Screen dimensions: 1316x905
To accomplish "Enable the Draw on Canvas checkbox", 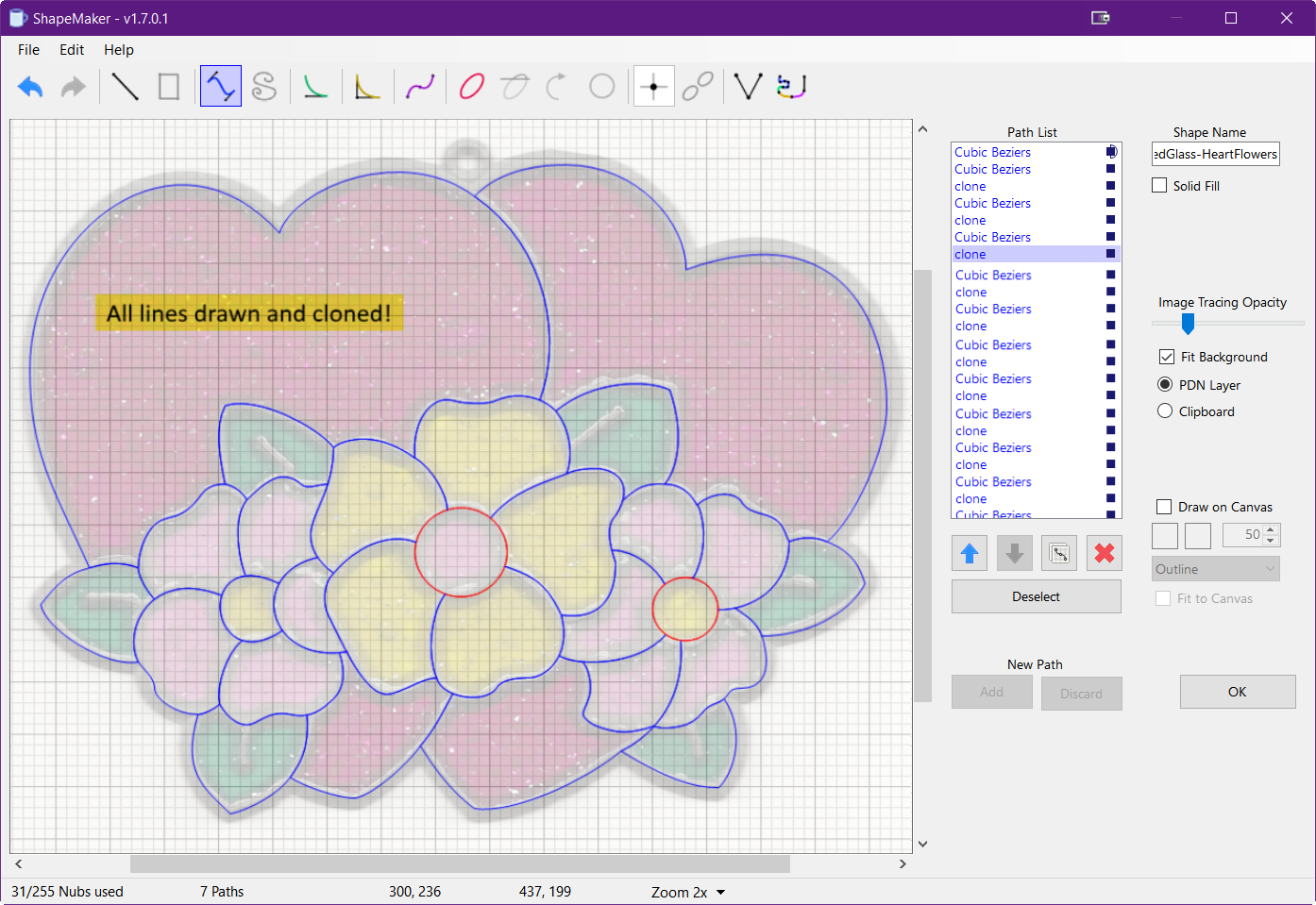I will click(1164, 507).
